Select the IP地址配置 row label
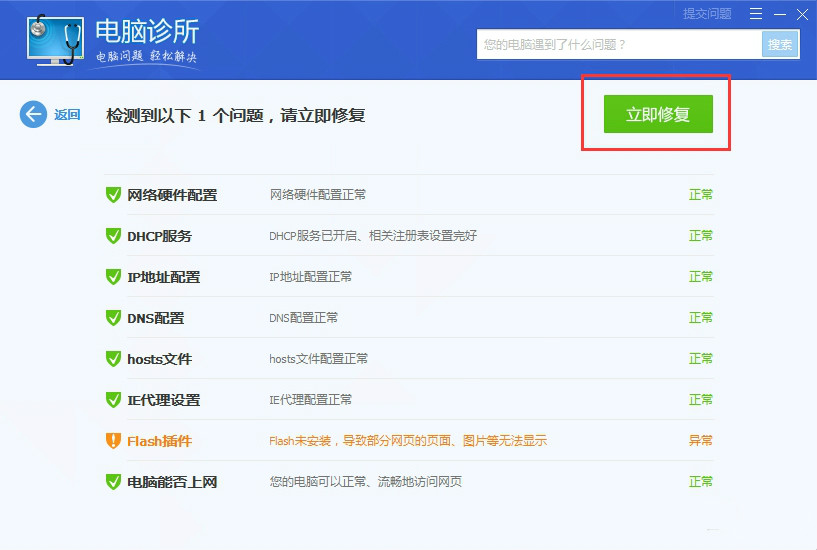 pos(164,277)
